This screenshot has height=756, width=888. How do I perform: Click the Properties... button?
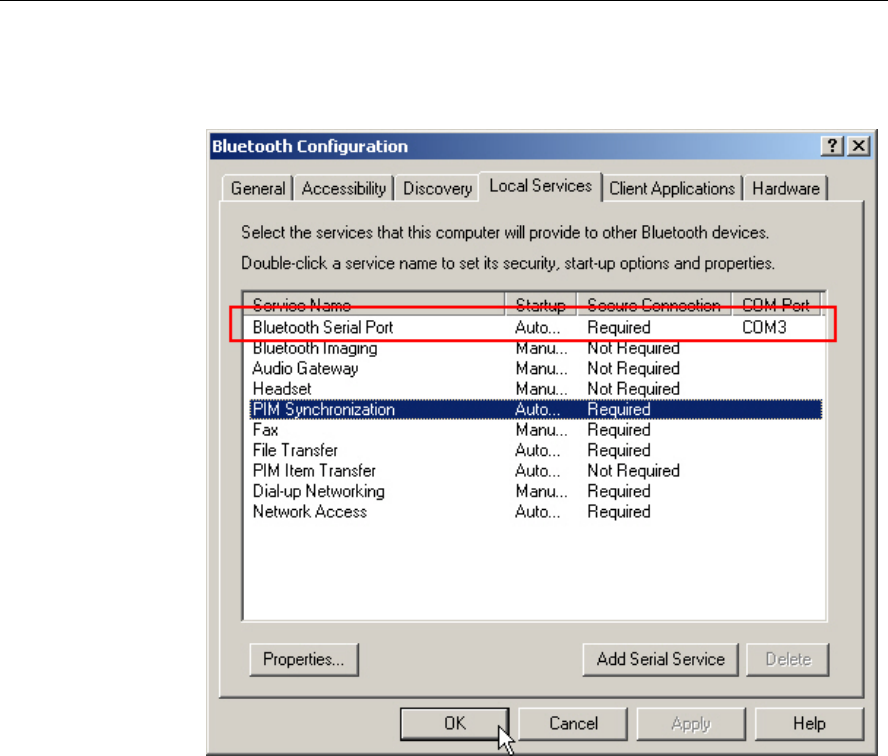pos(304,659)
